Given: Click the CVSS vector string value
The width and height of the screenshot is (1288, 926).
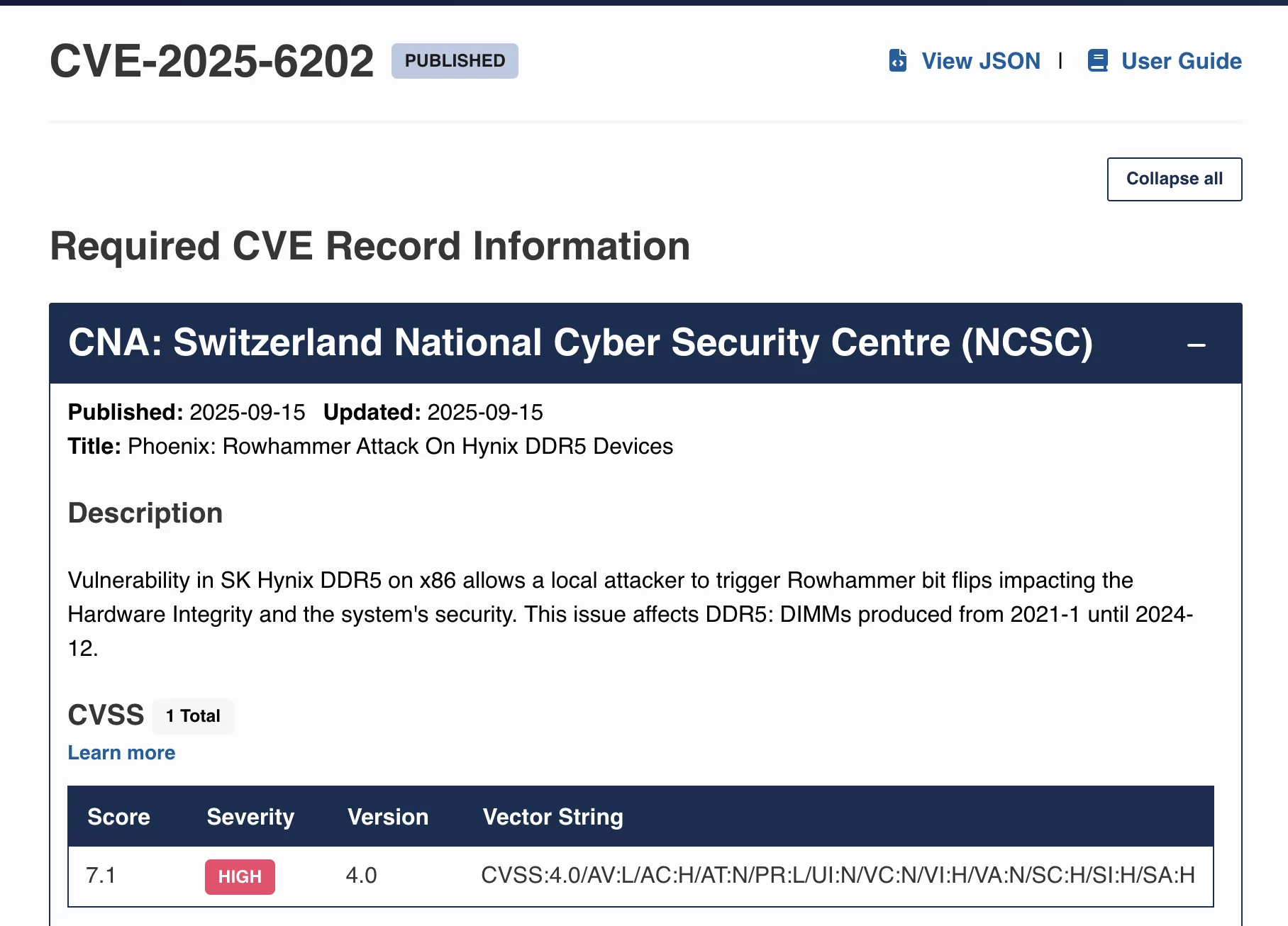Looking at the screenshot, I should (838, 876).
